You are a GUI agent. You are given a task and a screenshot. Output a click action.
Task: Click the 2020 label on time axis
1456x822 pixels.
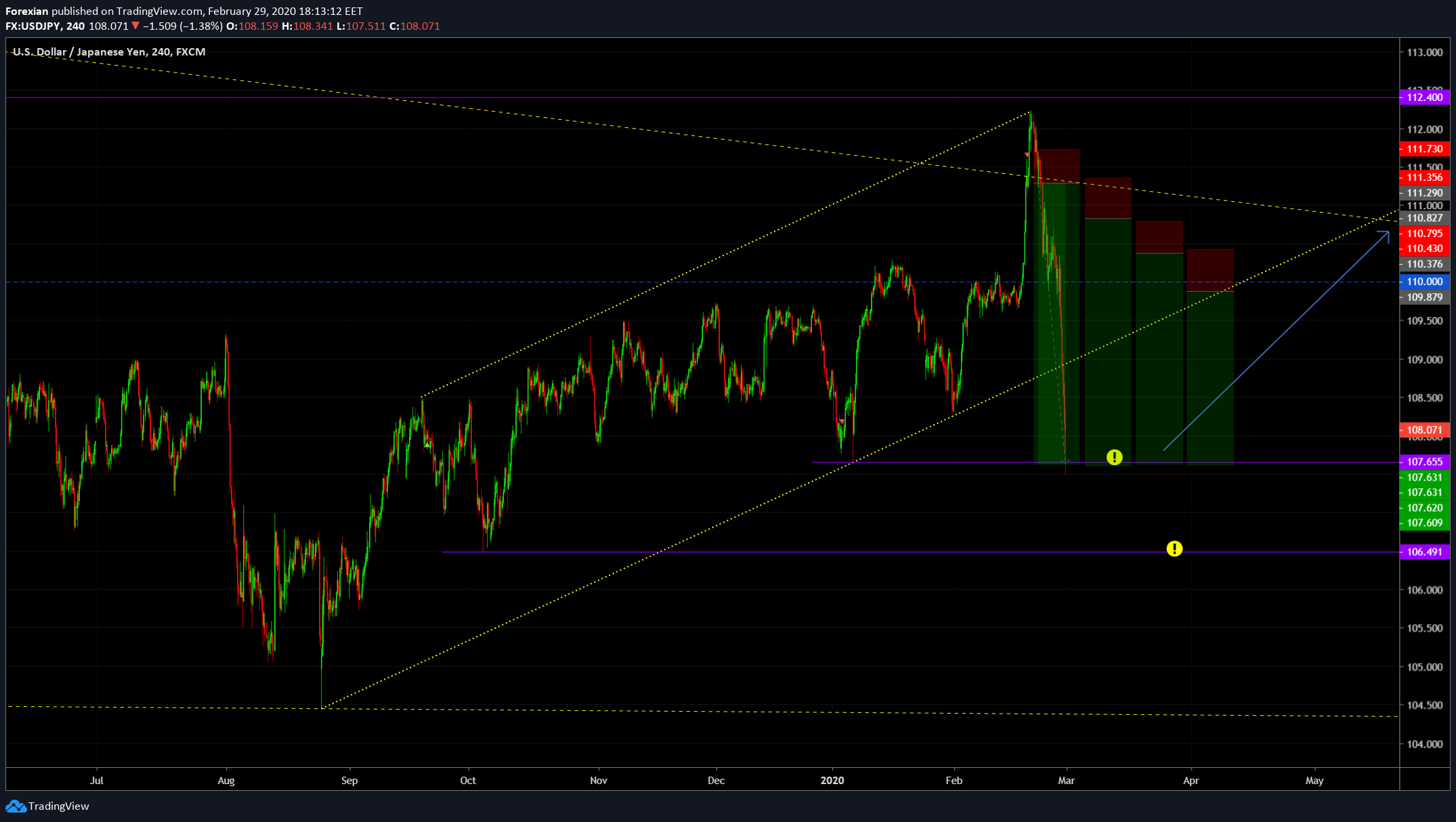tap(832, 781)
